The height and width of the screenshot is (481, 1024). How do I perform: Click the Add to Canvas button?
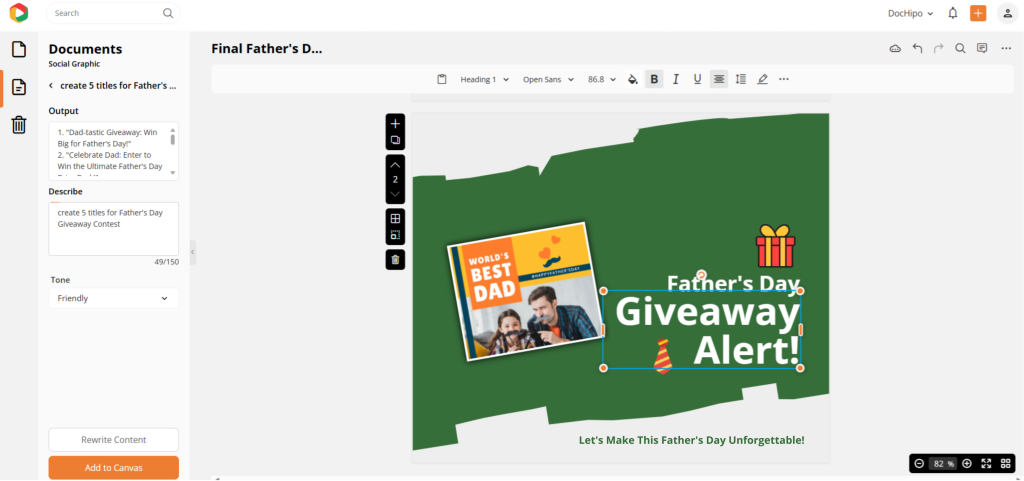click(x=114, y=468)
